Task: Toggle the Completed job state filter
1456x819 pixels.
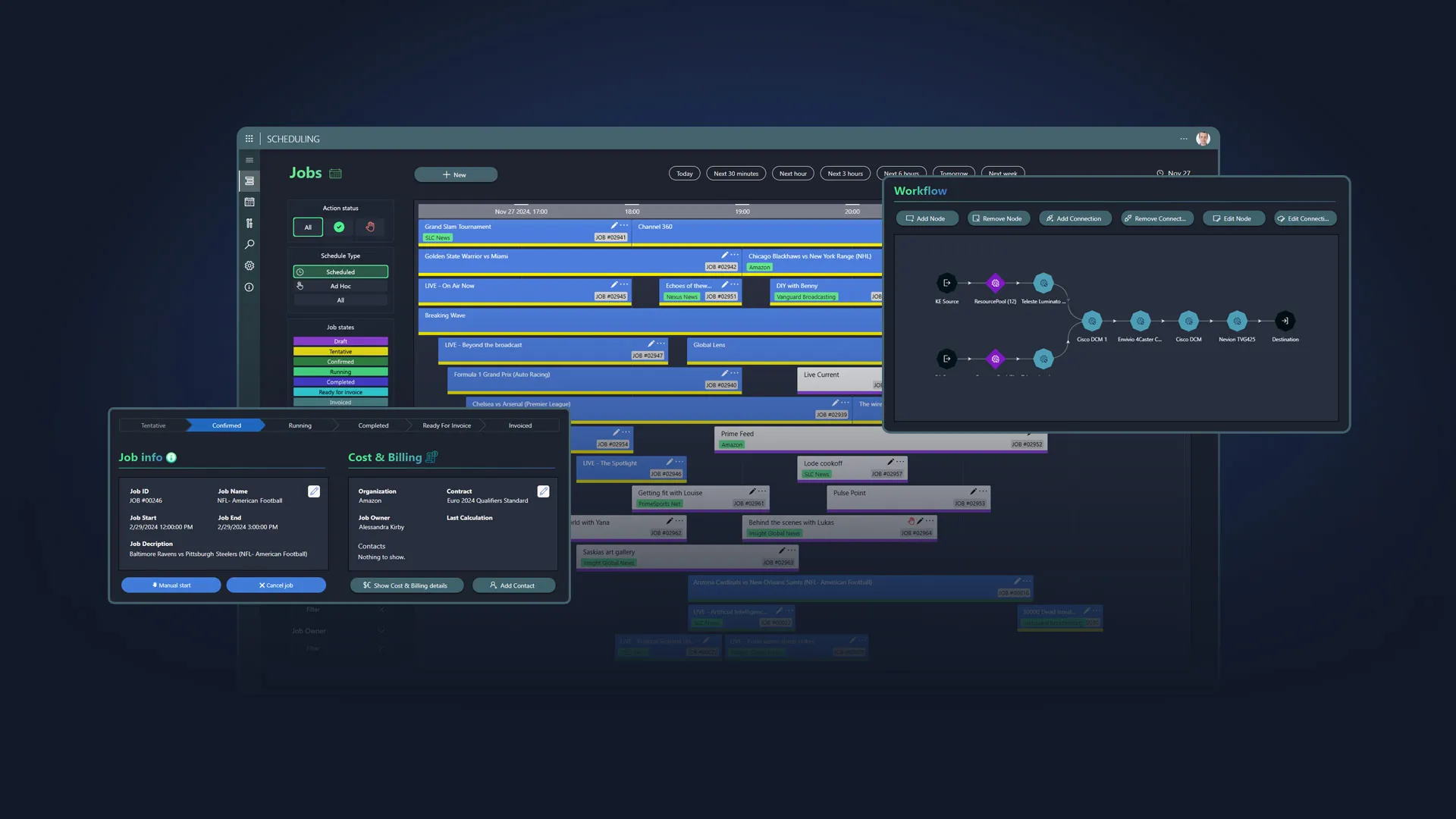Action: click(x=340, y=382)
